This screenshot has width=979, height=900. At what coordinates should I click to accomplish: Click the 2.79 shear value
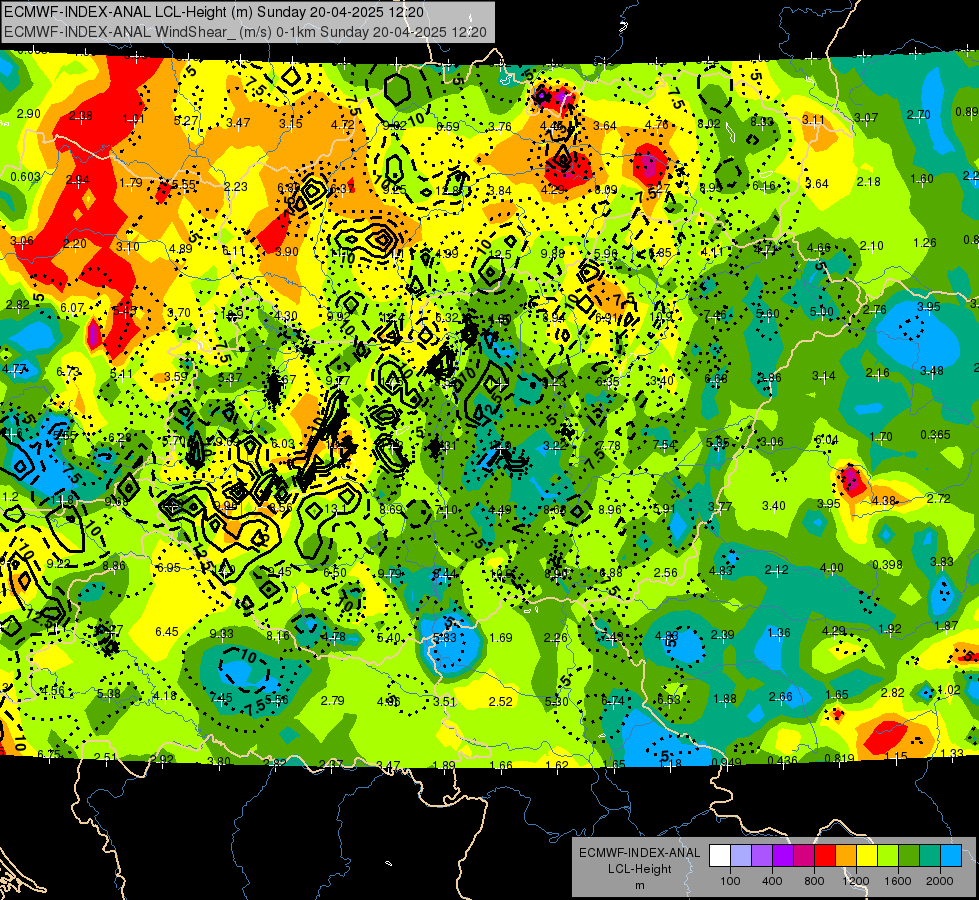pos(332,700)
